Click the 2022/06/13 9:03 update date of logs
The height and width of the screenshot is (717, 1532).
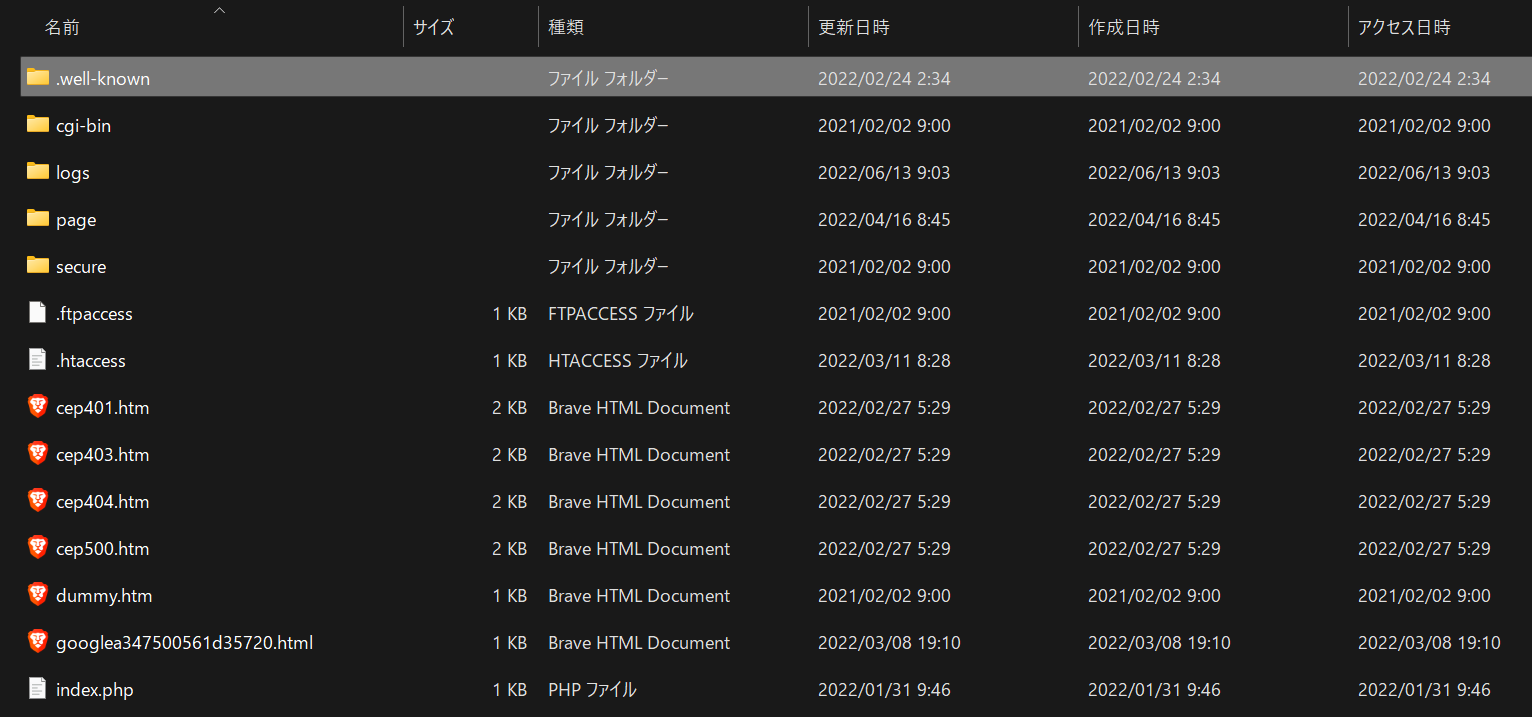pyautogui.click(x=884, y=172)
